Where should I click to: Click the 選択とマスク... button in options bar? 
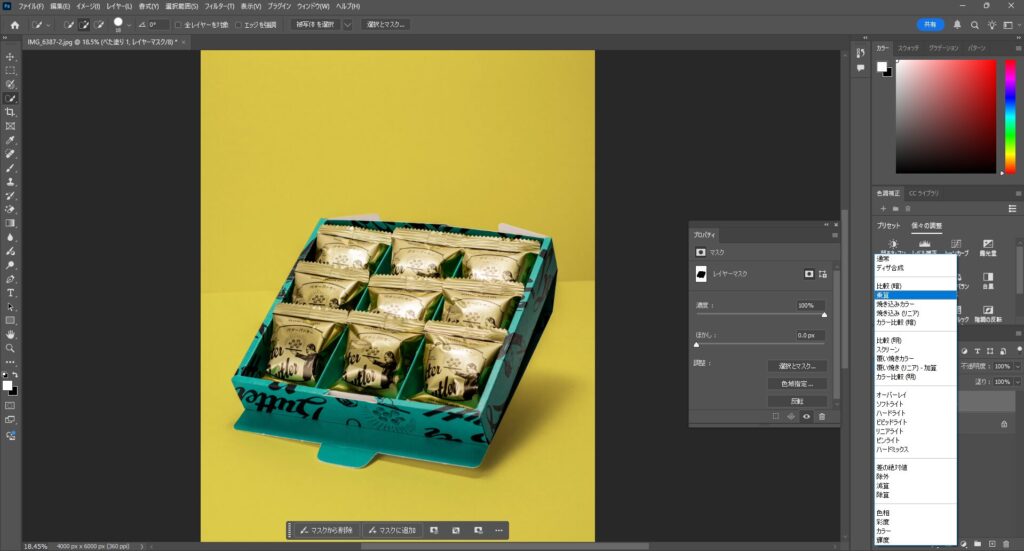pos(385,25)
